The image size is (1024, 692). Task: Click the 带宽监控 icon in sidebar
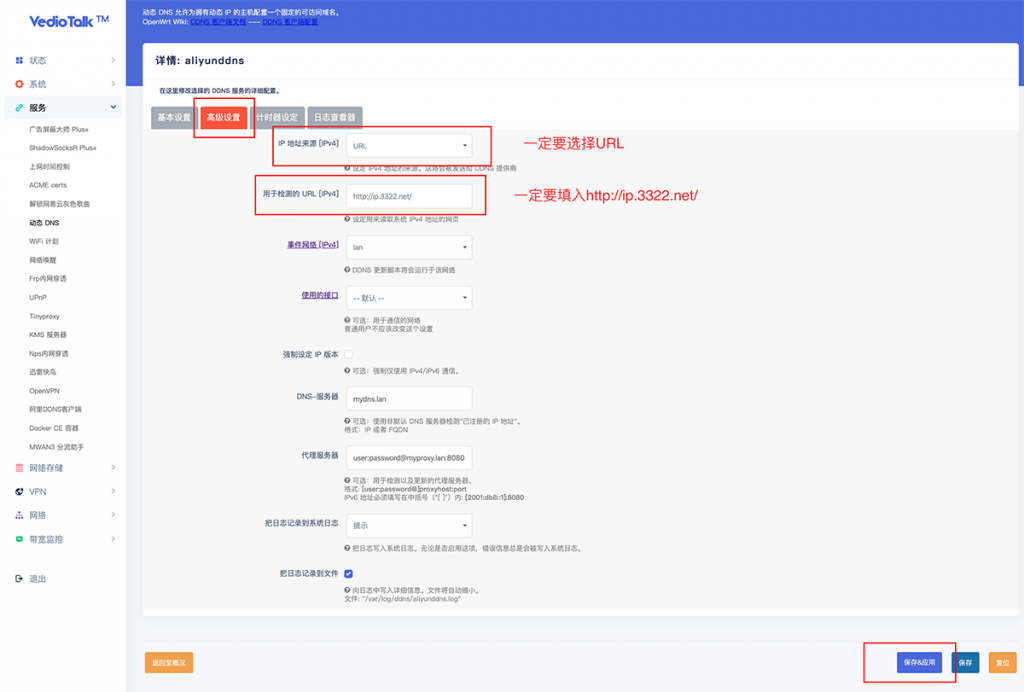pyautogui.click(x=19, y=540)
